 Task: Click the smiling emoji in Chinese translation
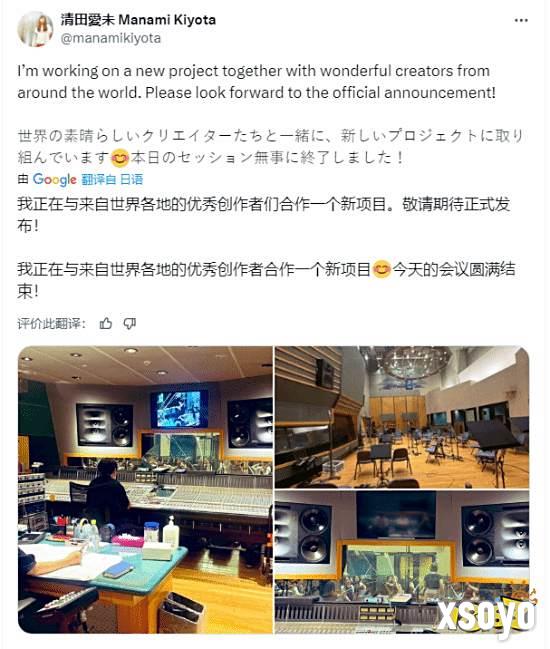coord(382,269)
